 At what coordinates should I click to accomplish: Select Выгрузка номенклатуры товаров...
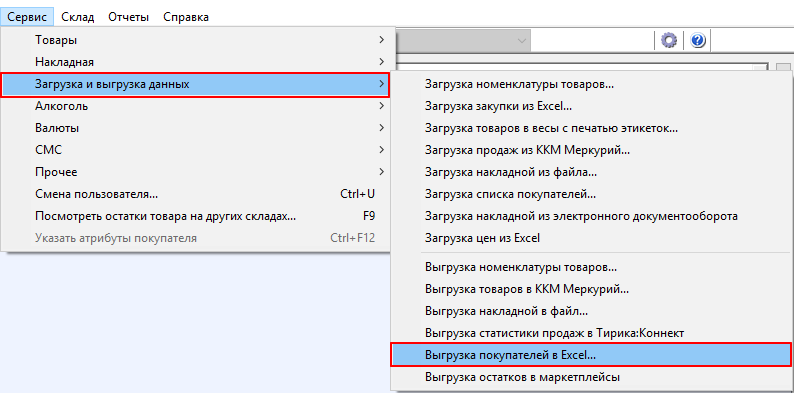click(591, 267)
